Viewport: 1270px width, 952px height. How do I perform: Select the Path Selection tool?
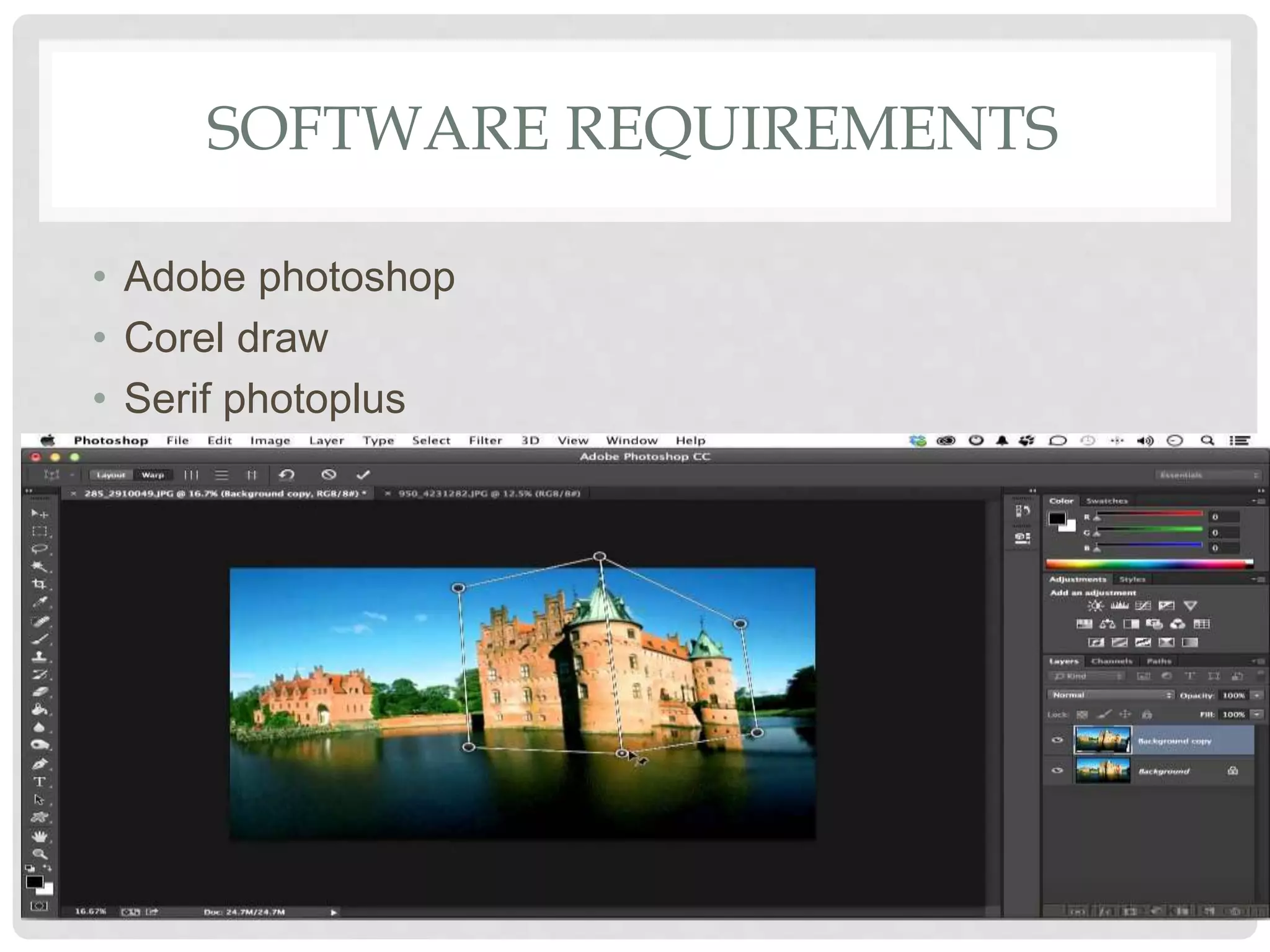[39, 800]
